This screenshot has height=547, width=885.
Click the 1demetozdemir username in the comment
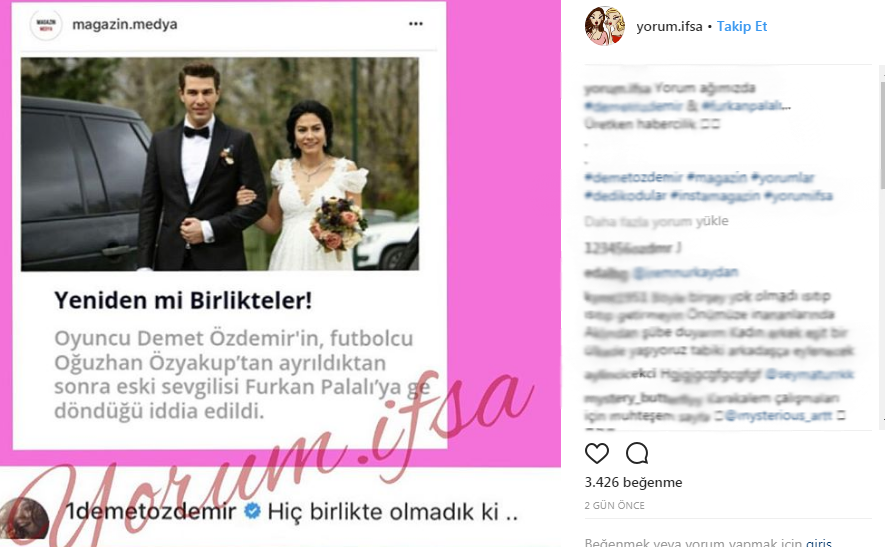151,511
